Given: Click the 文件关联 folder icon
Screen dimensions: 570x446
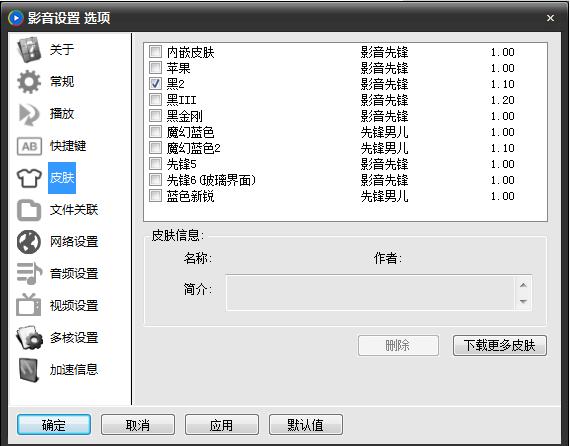Looking at the screenshot, I should tap(29, 210).
